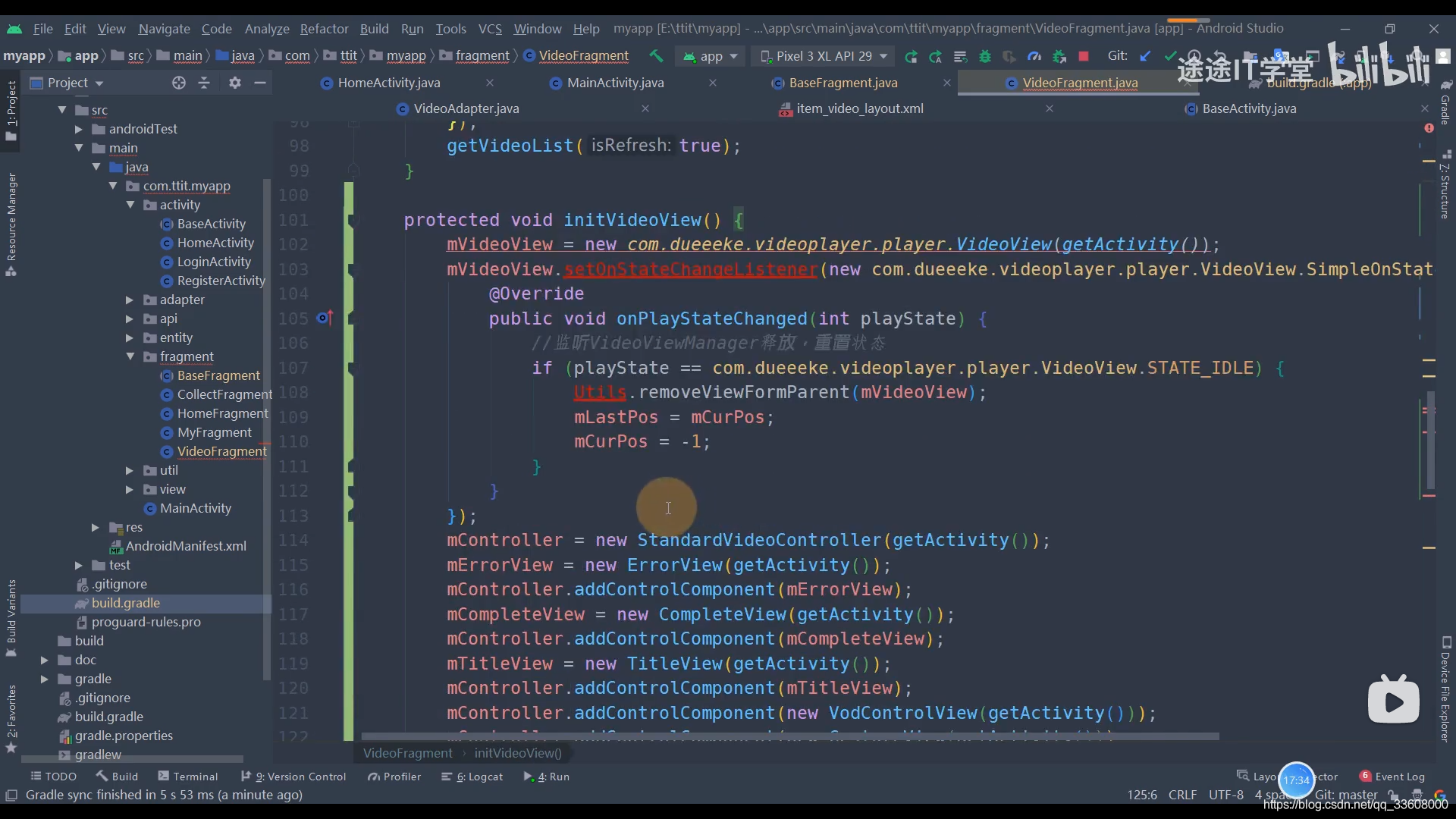Viewport: 1456px width, 819px height.
Task: Collapse the activity package
Action: click(x=130, y=205)
